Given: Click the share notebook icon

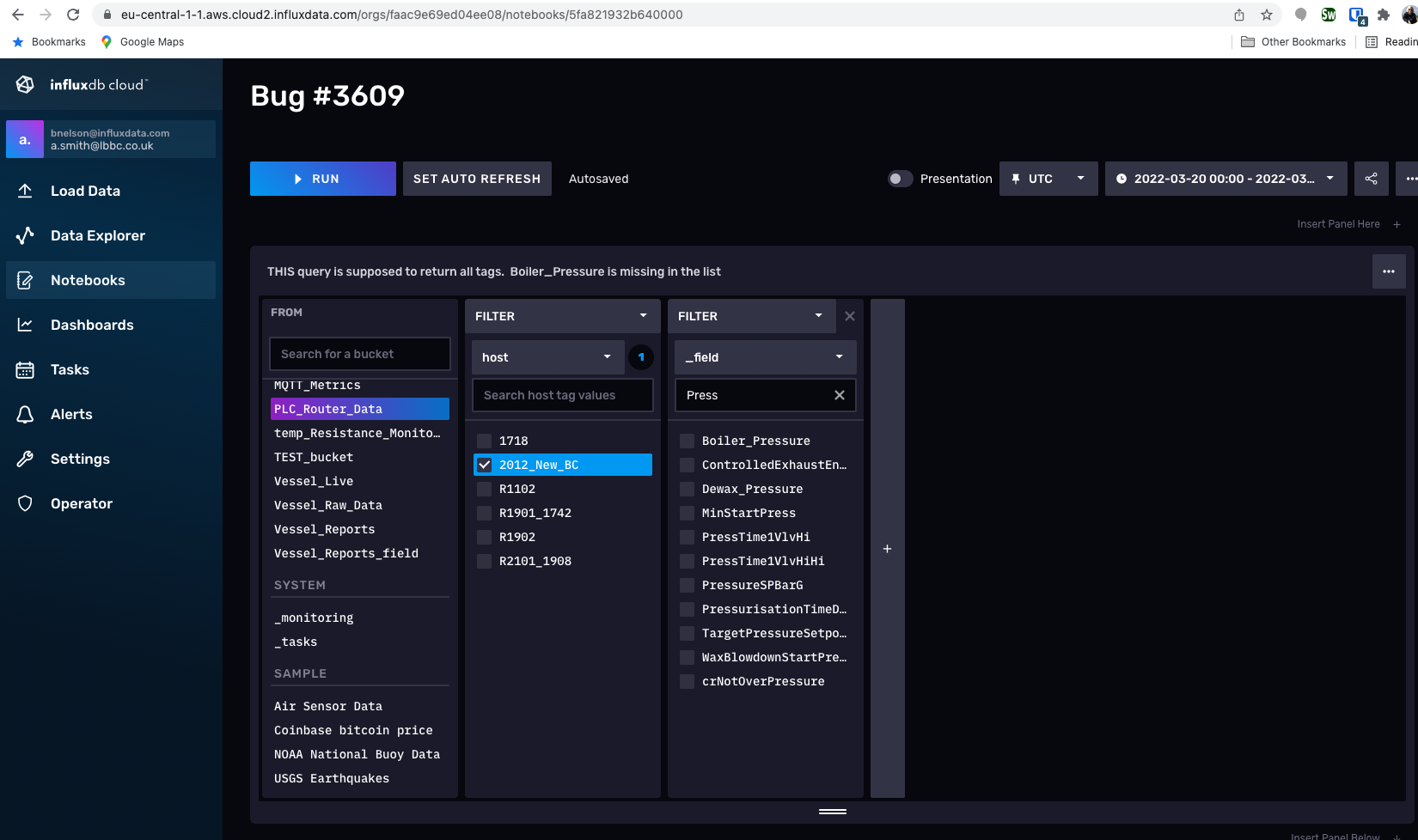Looking at the screenshot, I should tap(1372, 179).
